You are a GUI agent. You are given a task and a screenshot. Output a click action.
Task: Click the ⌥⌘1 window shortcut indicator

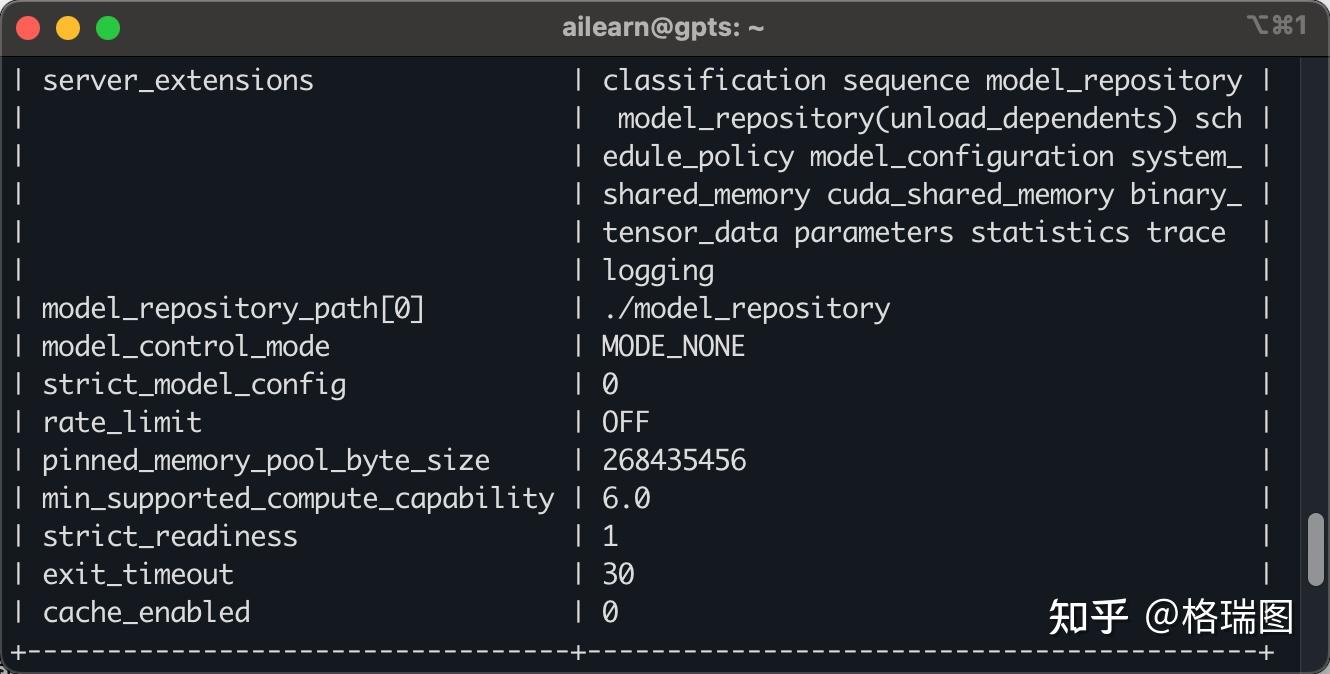point(1276,27)
